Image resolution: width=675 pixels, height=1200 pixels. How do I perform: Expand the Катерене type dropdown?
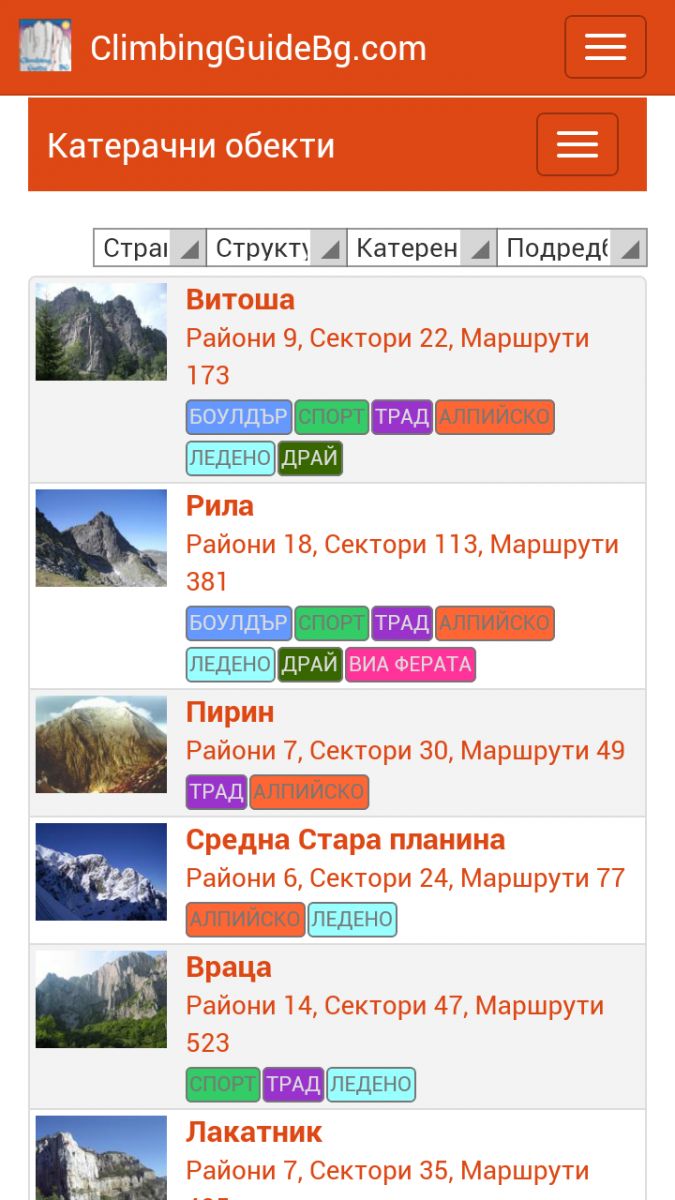point(421,248)
